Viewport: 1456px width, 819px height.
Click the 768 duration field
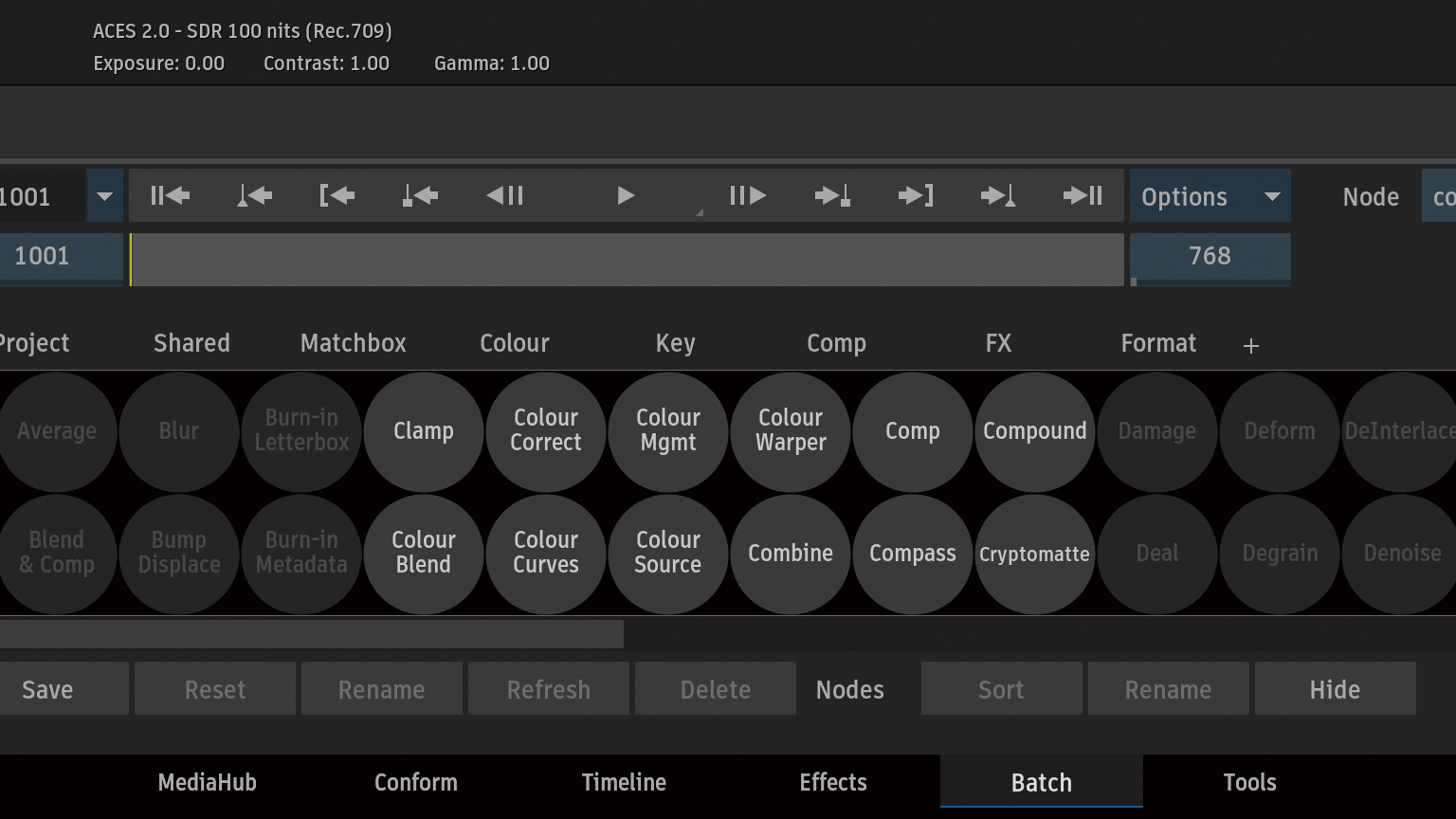click(x=1210, y=256)
